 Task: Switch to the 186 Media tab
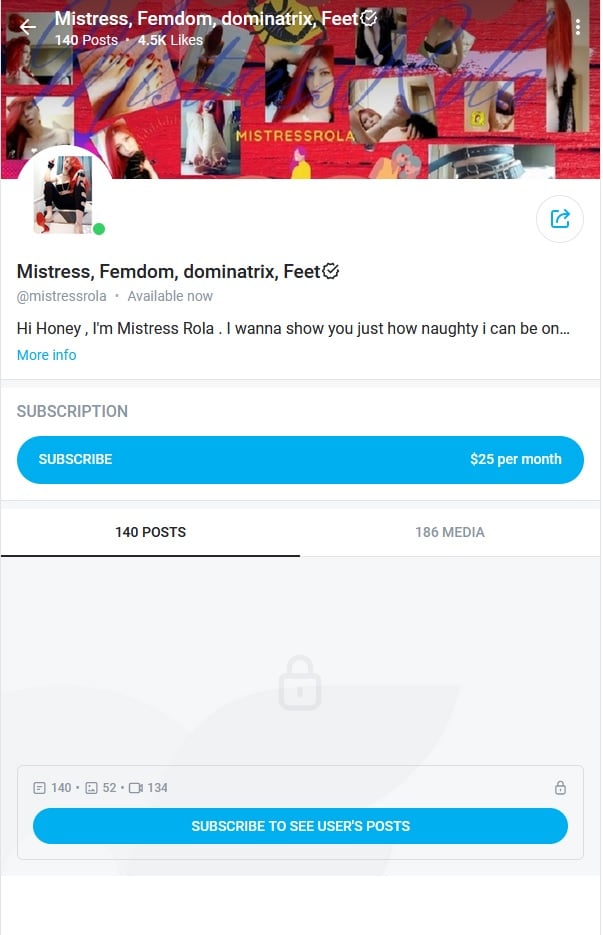(450, 532)
